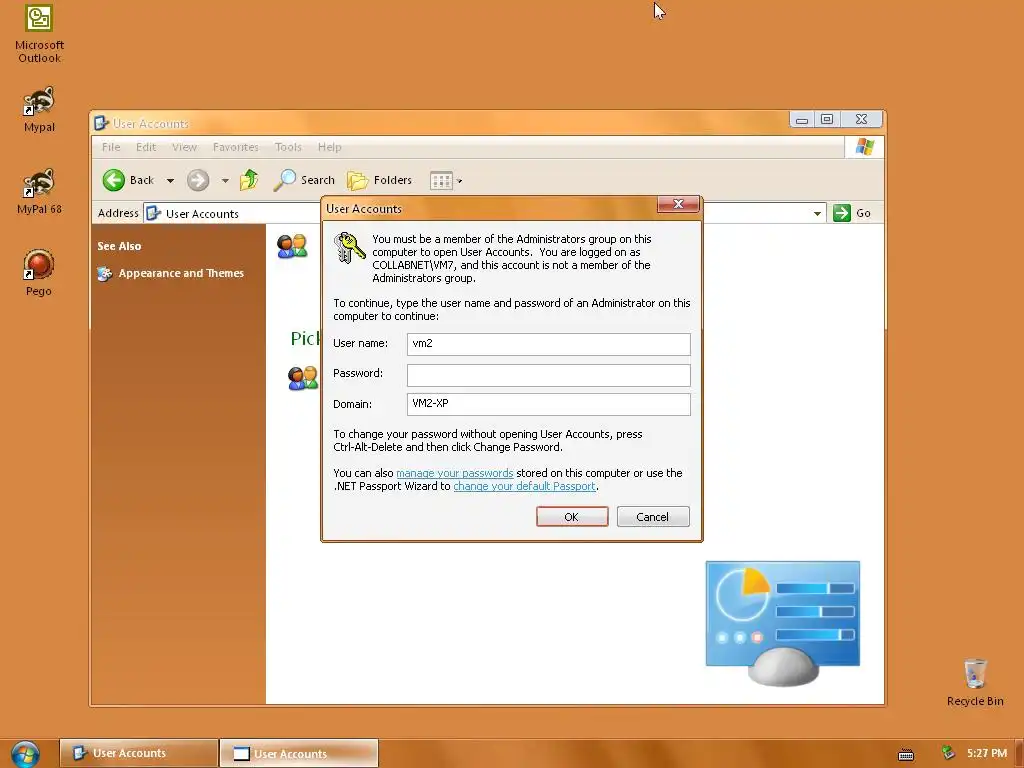Click the Appearance and Themes icon
This screenshot has height=768, width=1024.
click(x=104, y=274)
